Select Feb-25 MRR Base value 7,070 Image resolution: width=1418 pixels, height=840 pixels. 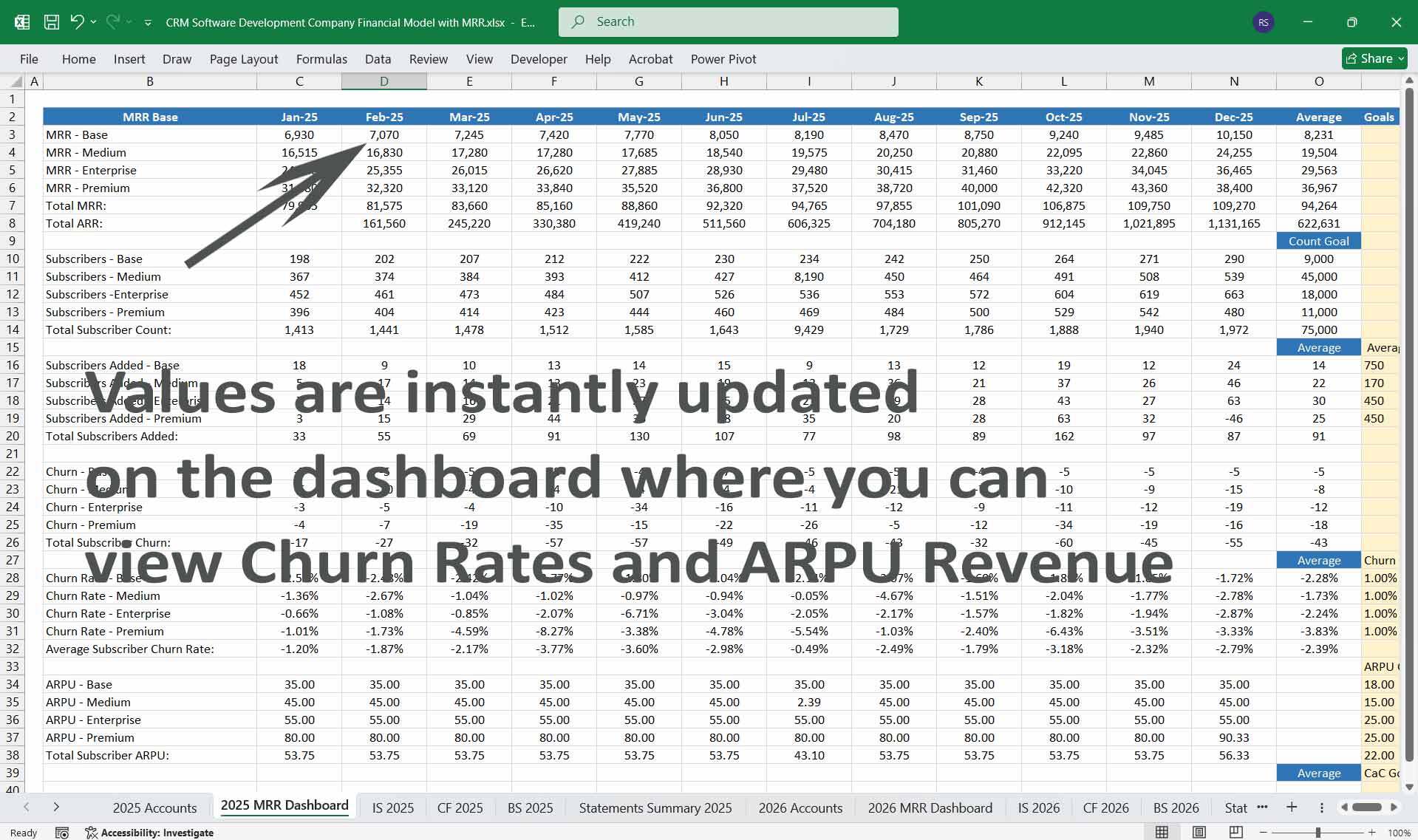(x=384, y=134)
